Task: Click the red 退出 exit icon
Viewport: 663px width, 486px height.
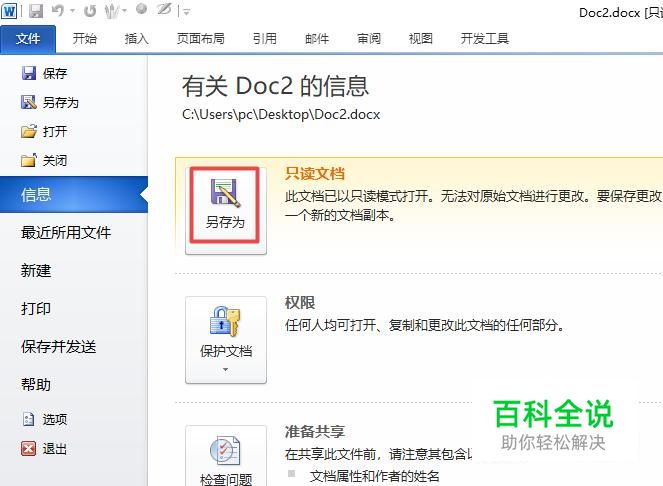Action: coord(28,448)
